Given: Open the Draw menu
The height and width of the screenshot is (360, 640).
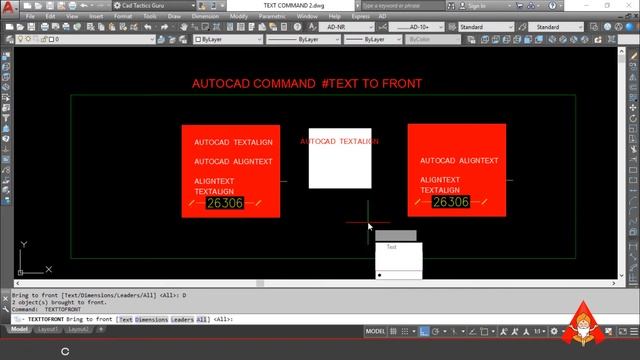Looking at the screenshot, I should coord(174,16).
